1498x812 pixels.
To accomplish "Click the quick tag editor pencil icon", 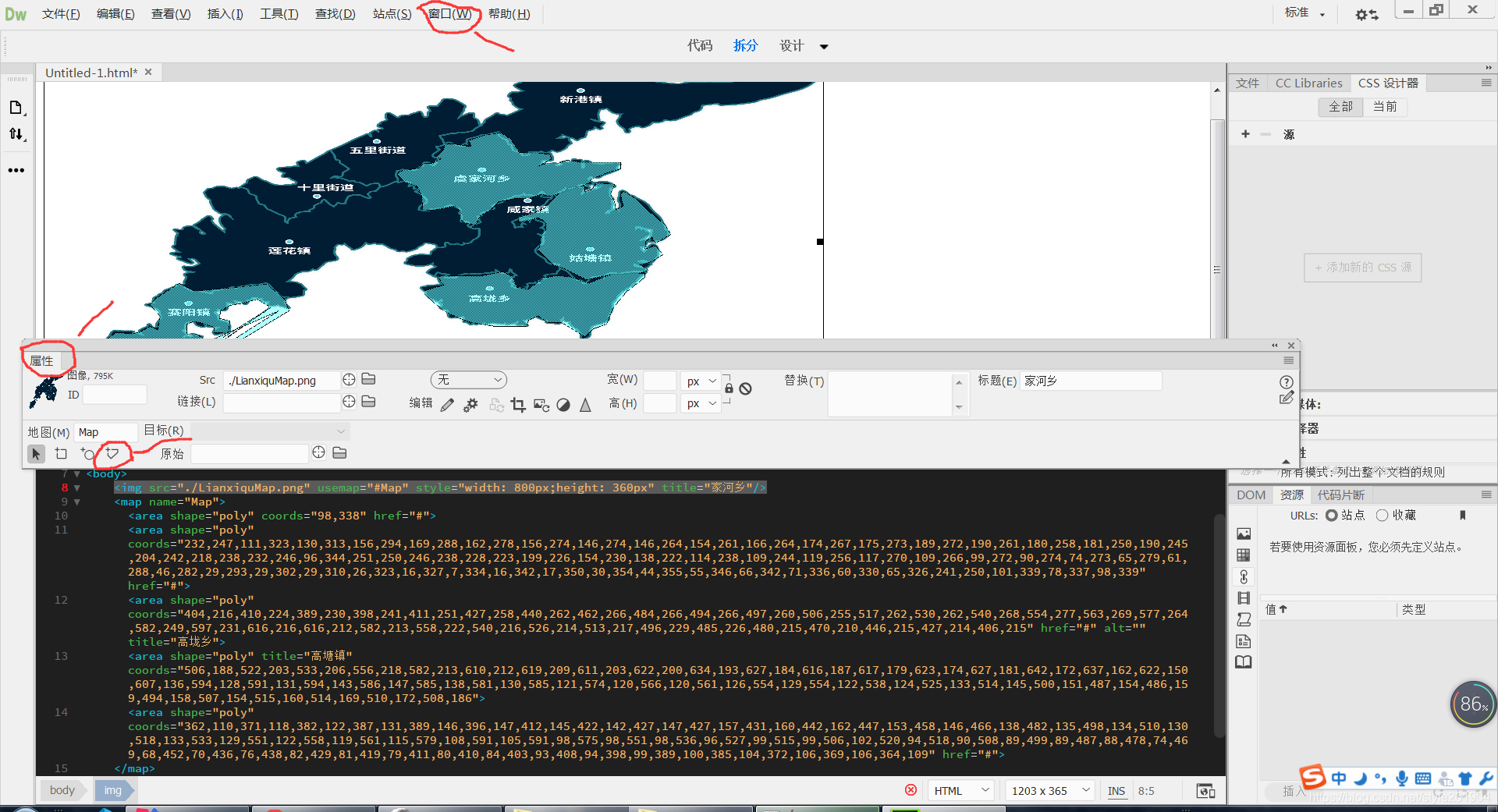I will click(x=1287, y=399).
